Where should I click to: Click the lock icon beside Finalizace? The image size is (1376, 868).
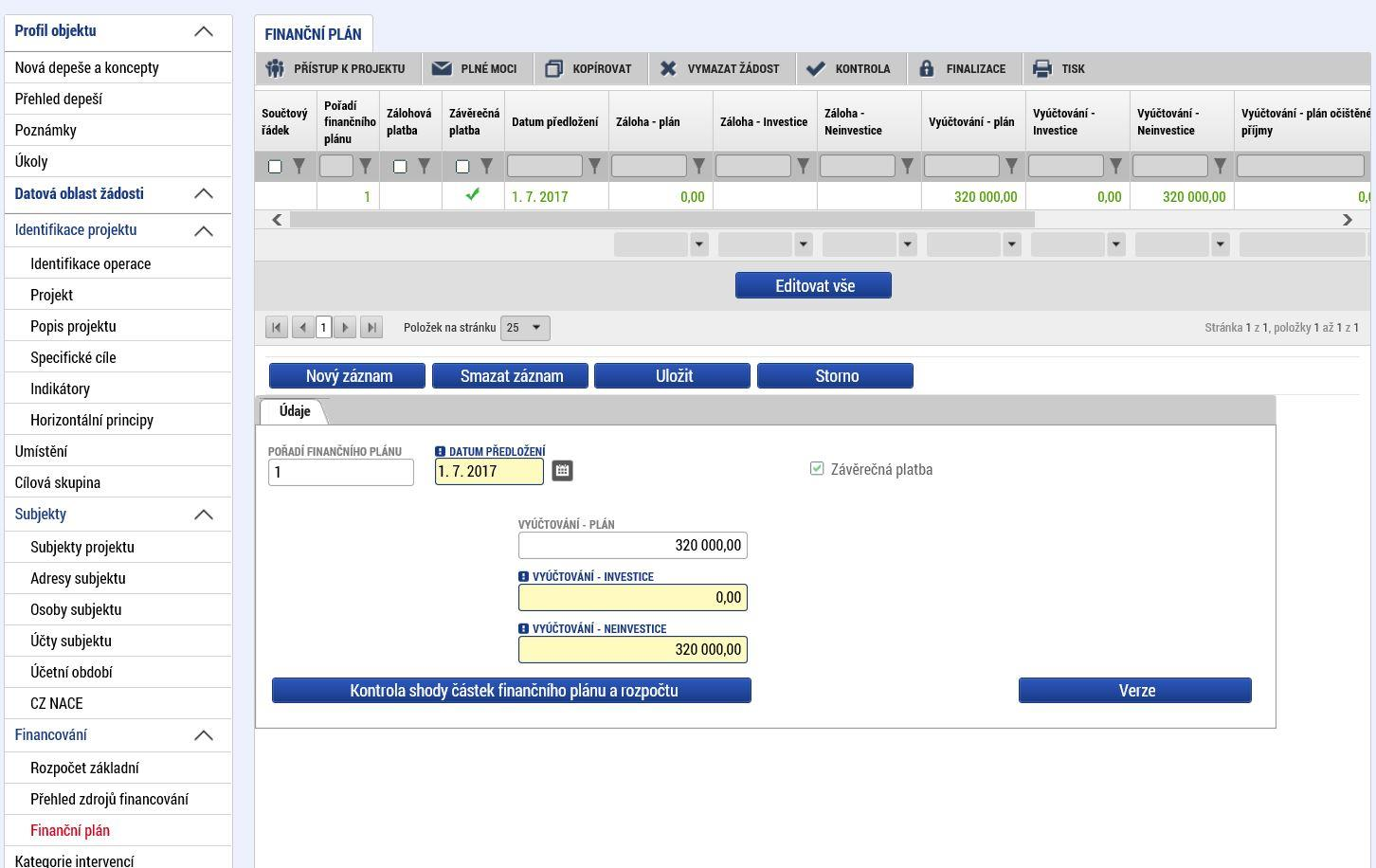tap(927, 68)
